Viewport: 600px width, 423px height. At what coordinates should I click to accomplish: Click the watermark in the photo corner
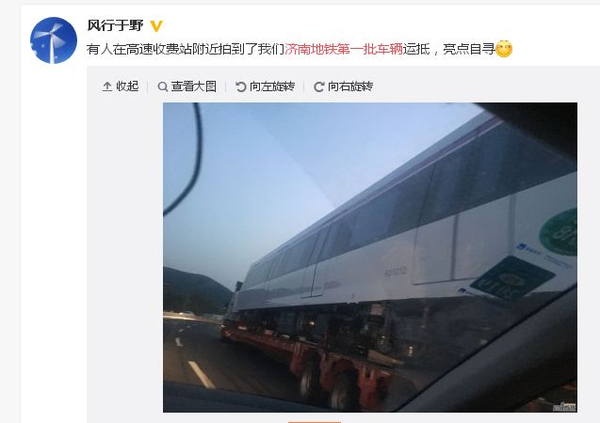566,407
